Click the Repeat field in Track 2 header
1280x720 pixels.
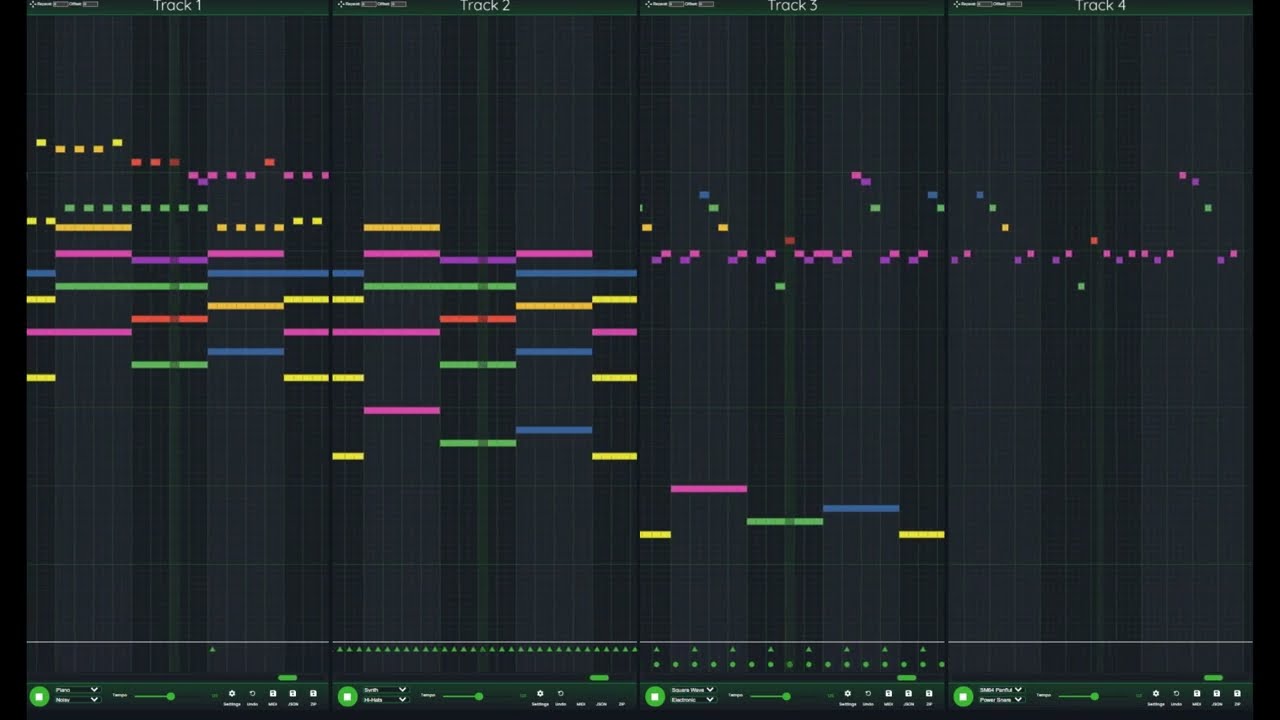[x=368, y=4]
